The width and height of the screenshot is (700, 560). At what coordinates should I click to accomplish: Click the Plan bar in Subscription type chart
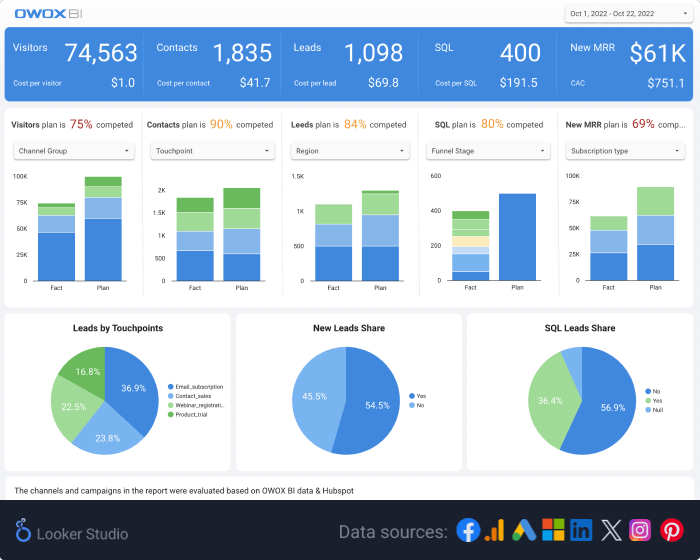click(x=655, y=234)
